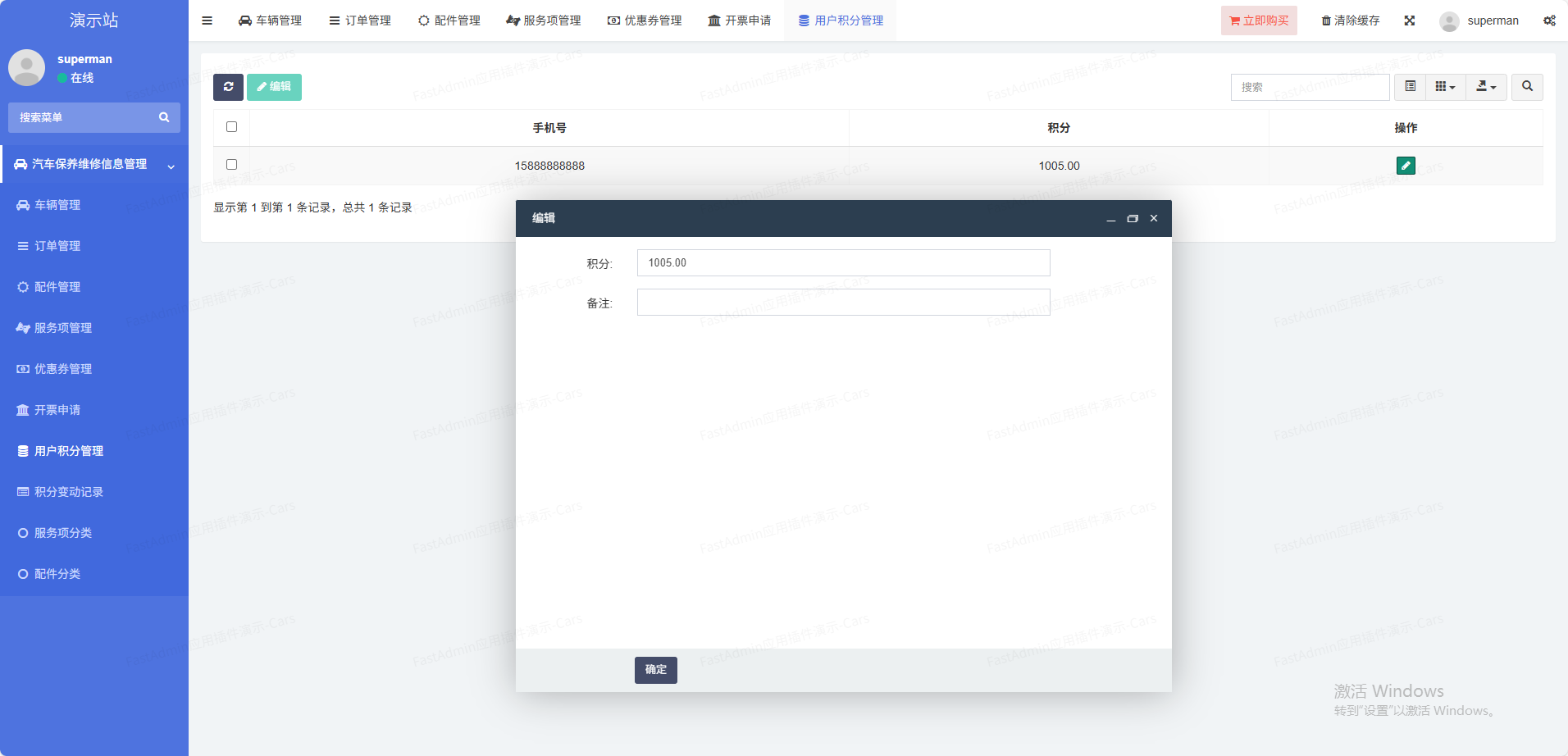Open the 订单管理 tab in top navigation
The height and width of the screenshot is (756, 1568).
click(360, 20)
